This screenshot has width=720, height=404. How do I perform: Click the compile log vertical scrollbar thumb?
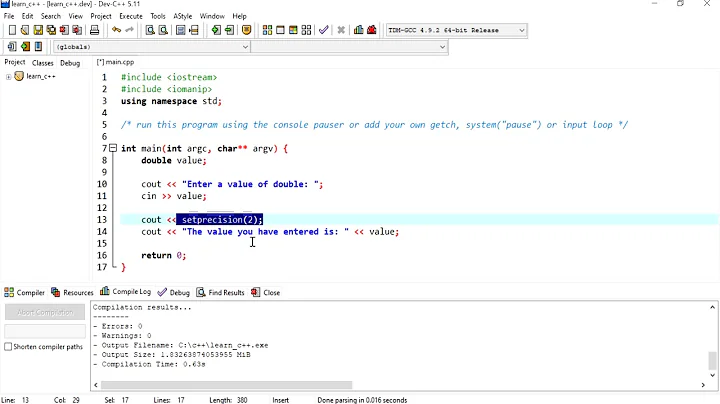tap(712, 360)
